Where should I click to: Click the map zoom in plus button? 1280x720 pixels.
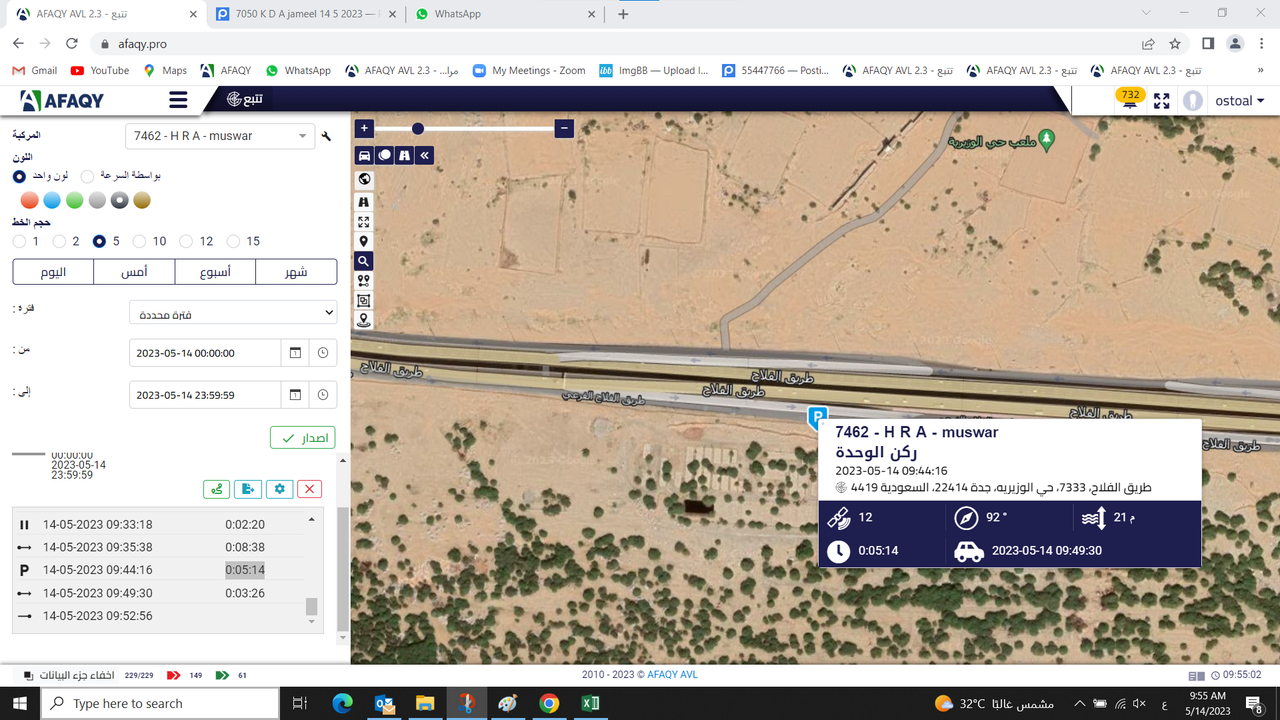pos(364,128)
